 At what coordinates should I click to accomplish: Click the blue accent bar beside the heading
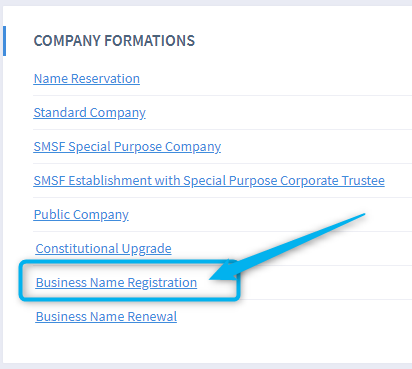(x=4, y=41)
